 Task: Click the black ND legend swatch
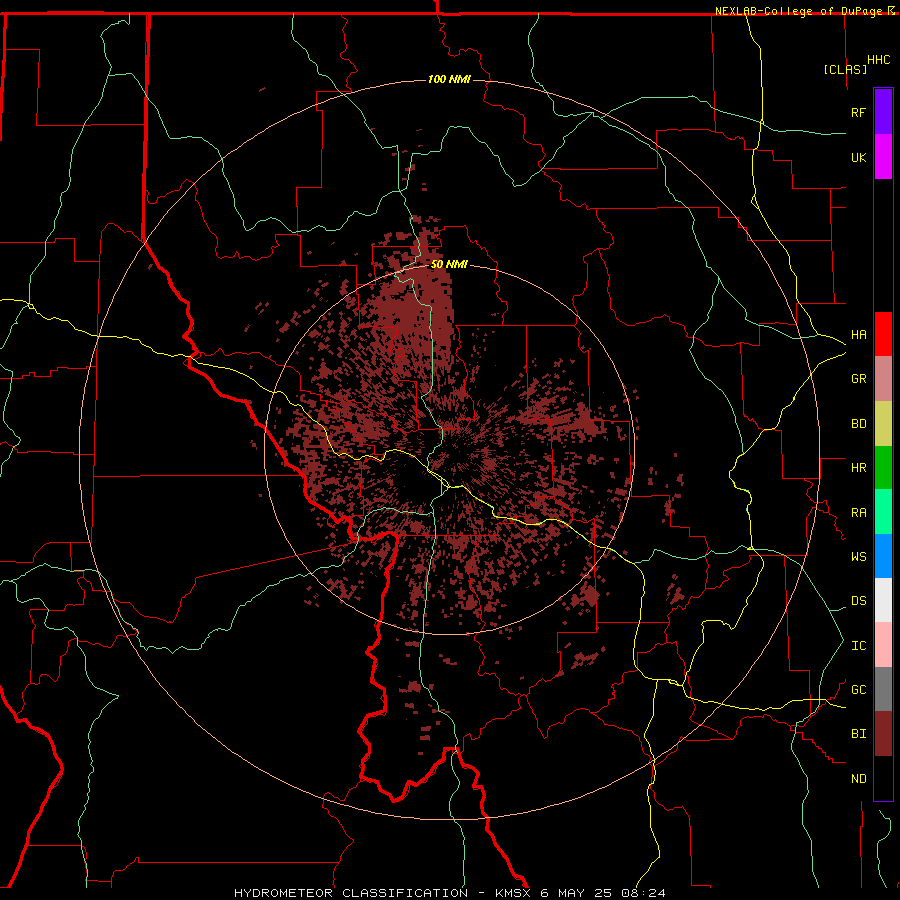click(x=883, y=778)
